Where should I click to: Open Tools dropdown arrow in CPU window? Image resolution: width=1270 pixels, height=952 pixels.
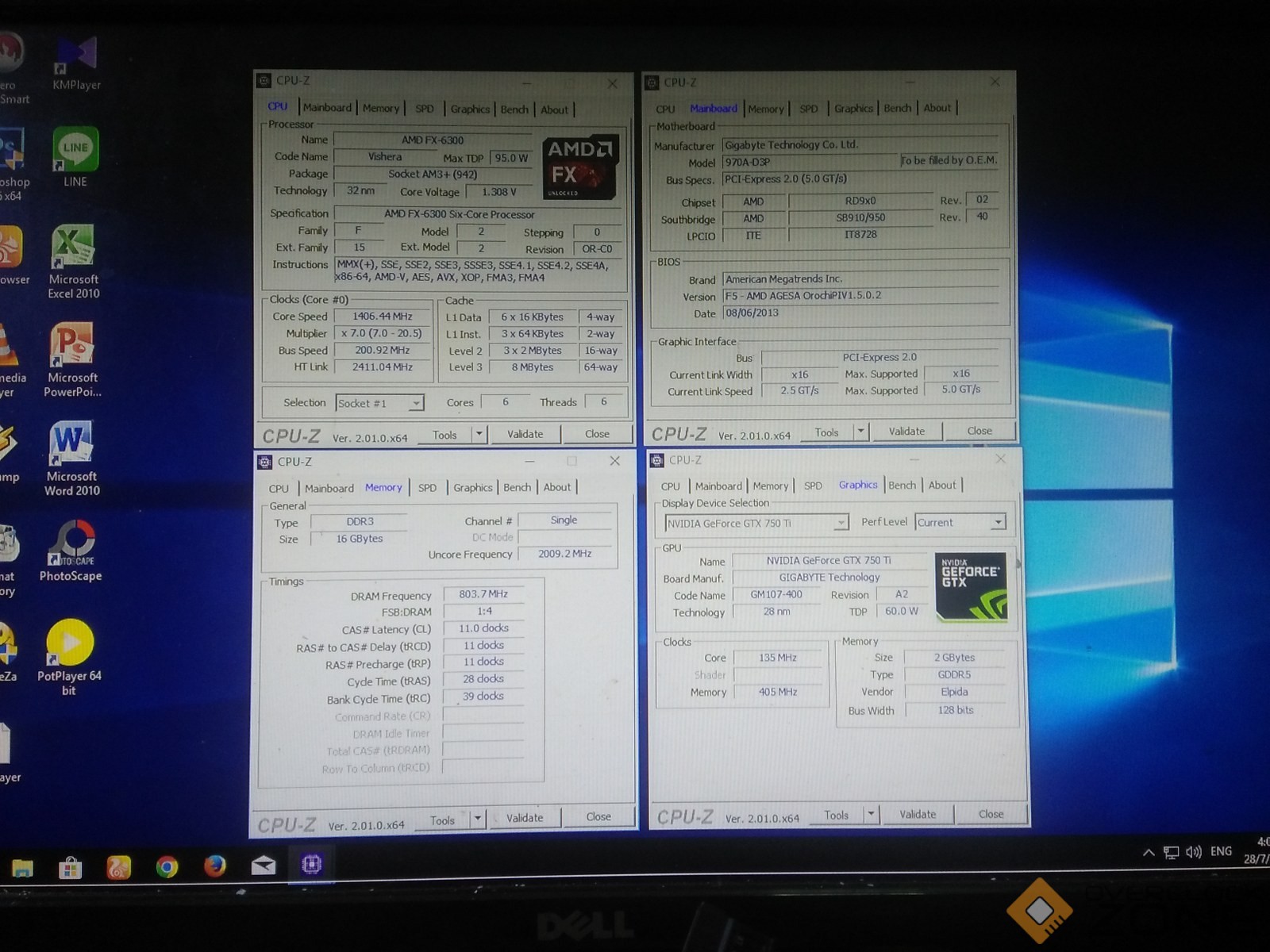pyautogui.click(x=479, y=434)
